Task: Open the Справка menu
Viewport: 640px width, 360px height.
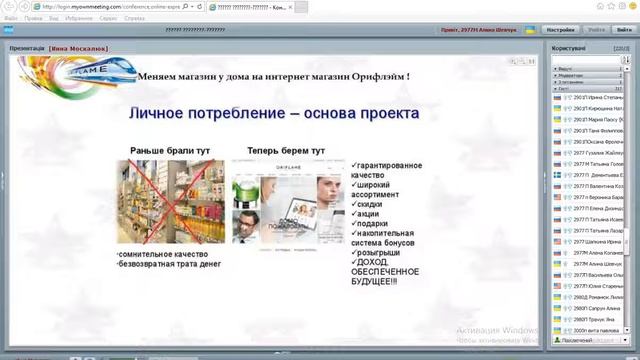Action: pos(134,18)
